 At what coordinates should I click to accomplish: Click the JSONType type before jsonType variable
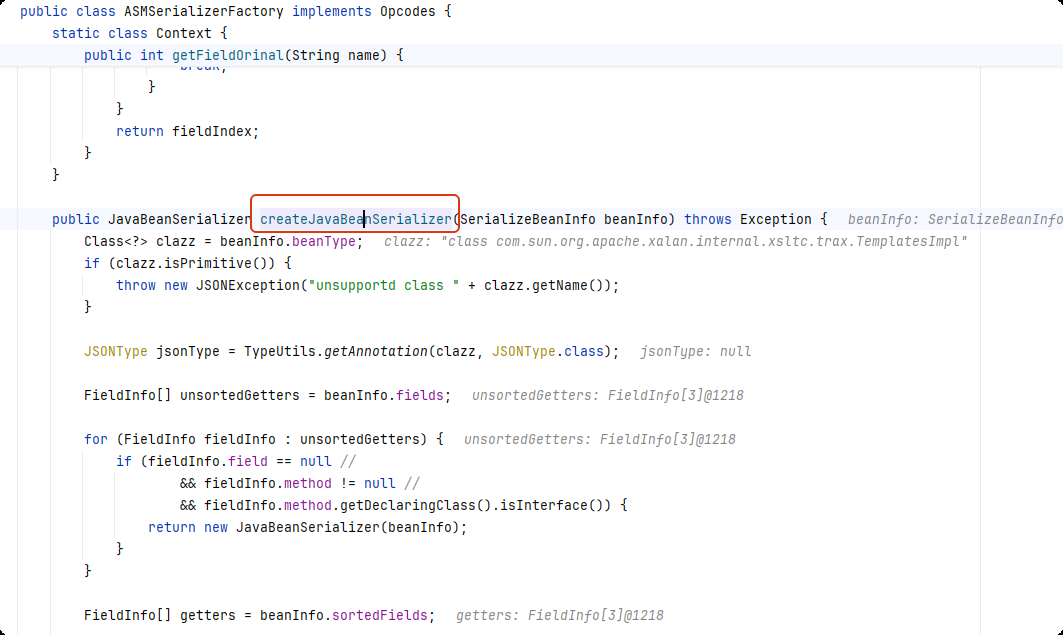click(116, 351)
